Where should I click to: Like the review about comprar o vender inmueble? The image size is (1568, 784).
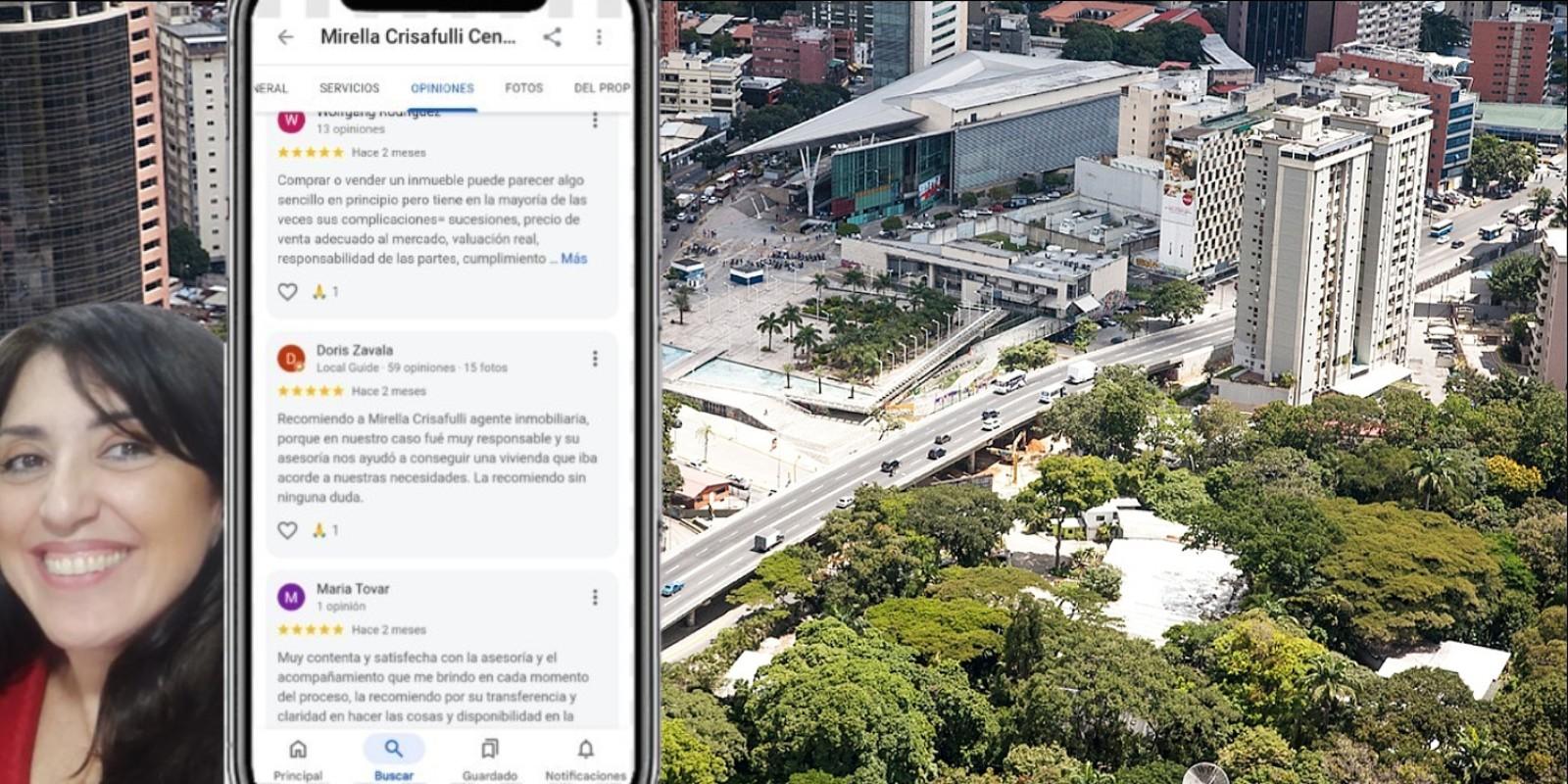(x=287, y=291)
